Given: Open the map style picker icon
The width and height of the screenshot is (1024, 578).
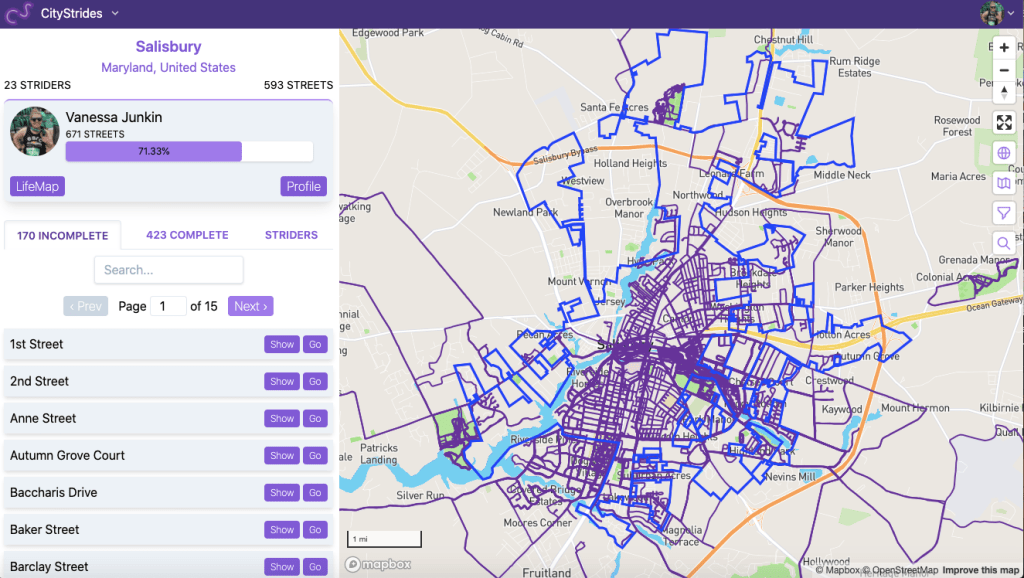Looking at the screenshot, I should pos(1004,183).
